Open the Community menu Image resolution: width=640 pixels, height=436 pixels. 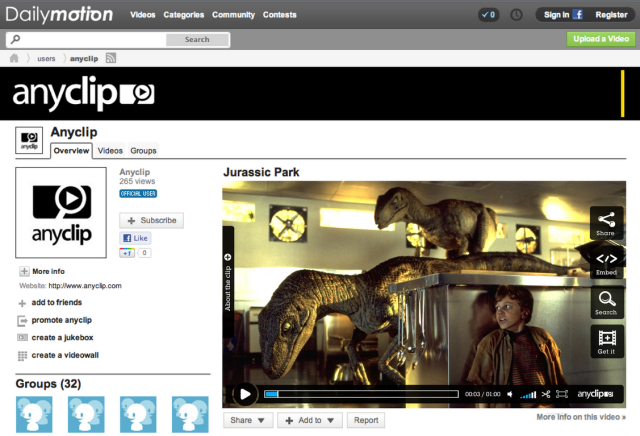coord(233,15)
